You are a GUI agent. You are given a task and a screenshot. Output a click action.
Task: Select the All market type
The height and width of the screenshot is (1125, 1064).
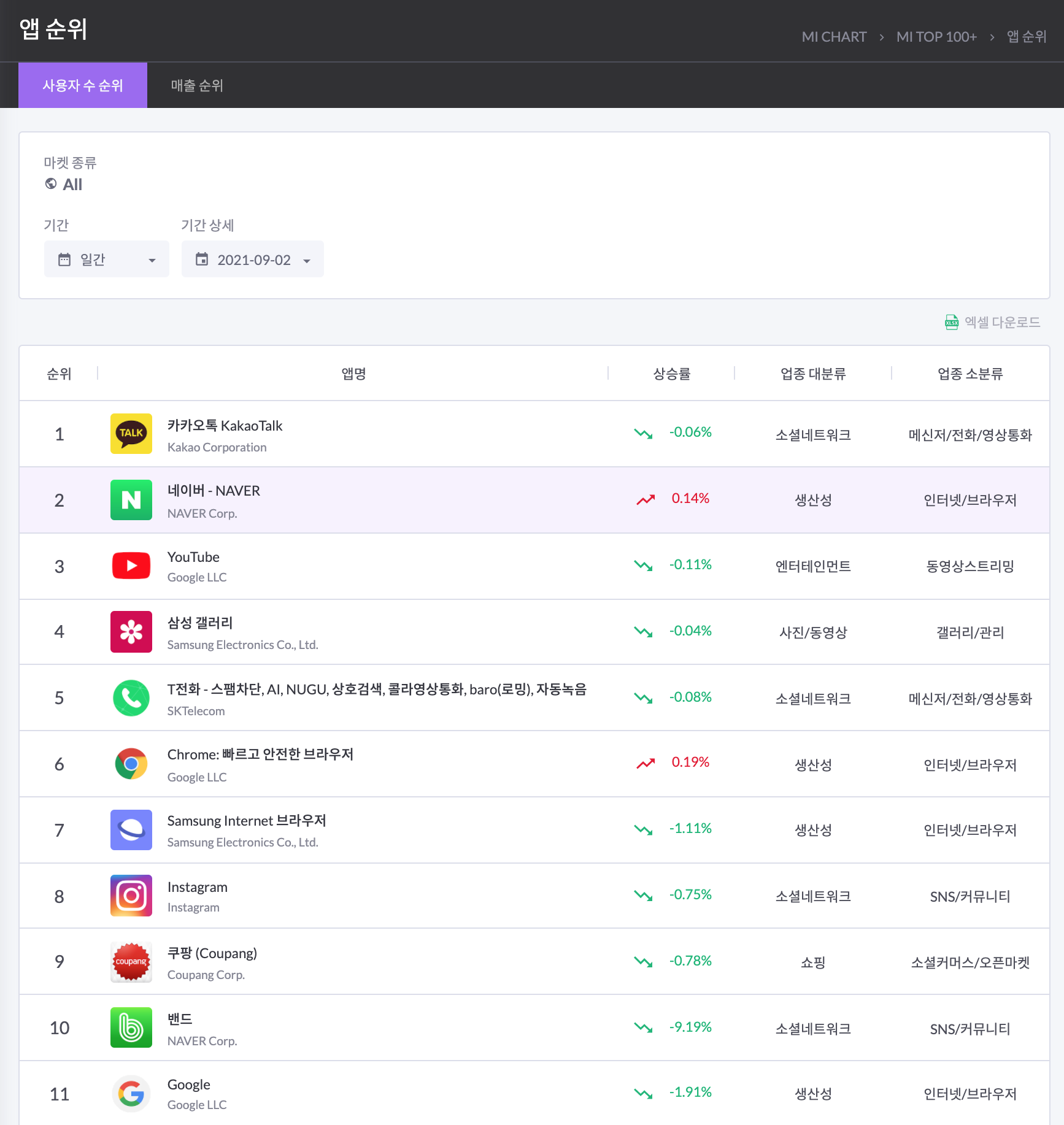(x=64, y=184)
